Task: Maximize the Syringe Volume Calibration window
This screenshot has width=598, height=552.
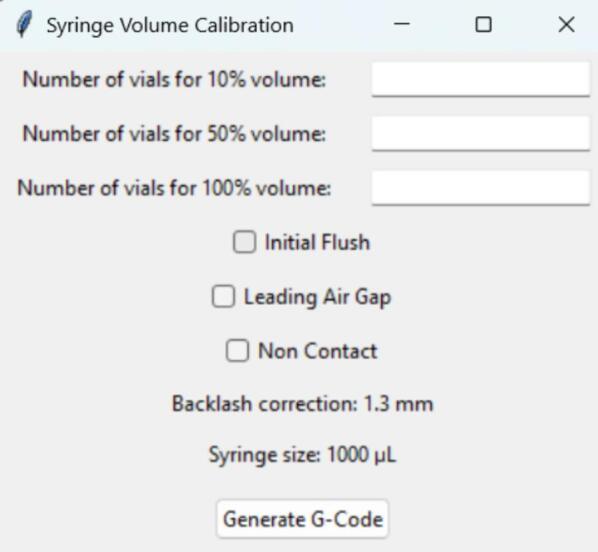Action: click(x=483, y=25)
